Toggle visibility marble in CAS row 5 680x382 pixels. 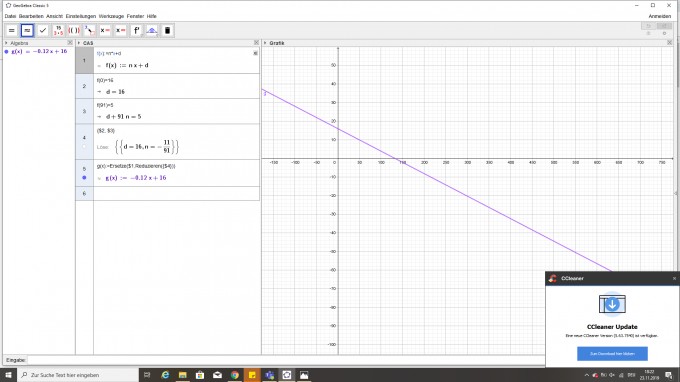click(84, 178)
